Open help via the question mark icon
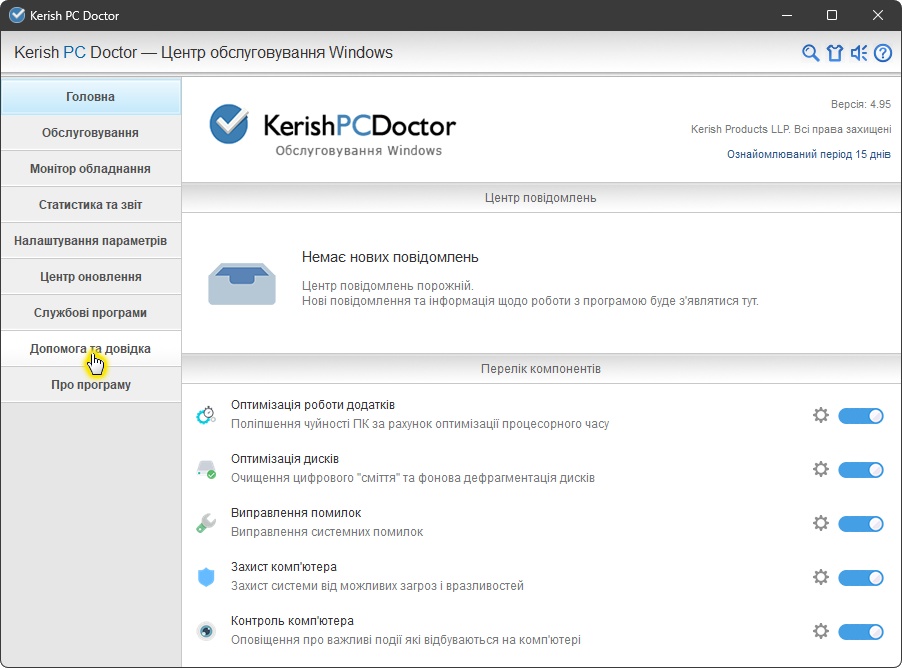 pos(882,53)
